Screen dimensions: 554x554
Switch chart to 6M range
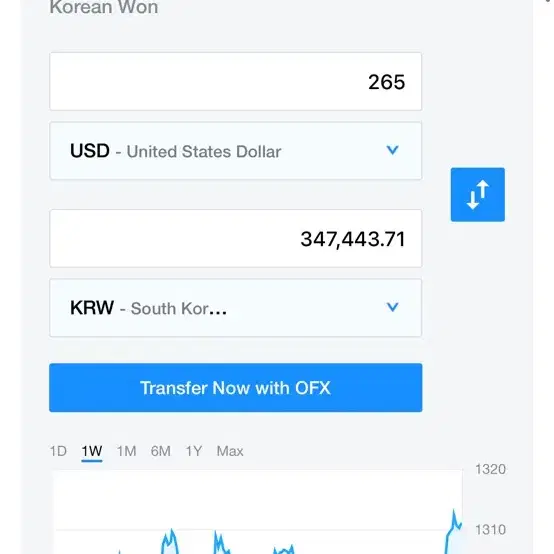tap(161, 451)
